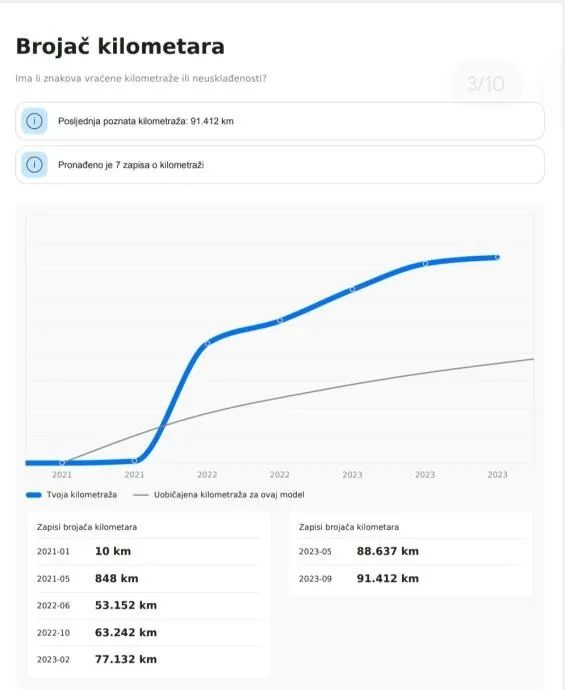This screenshot has height=690, width=565.
Task: Select the 2022-06 record with 53.152 km
Action: (x=149, y=606)
